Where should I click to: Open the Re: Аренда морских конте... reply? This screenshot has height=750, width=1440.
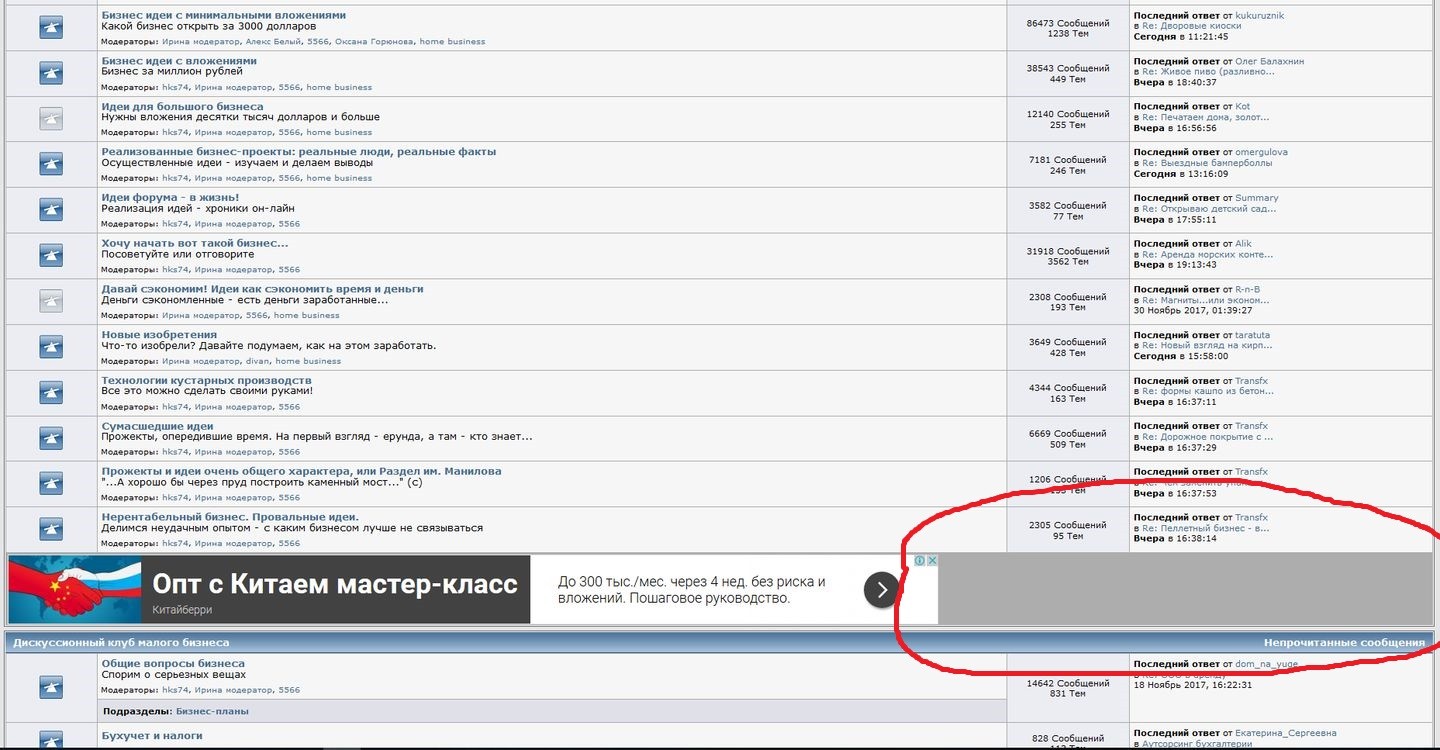click(1208, 255)
